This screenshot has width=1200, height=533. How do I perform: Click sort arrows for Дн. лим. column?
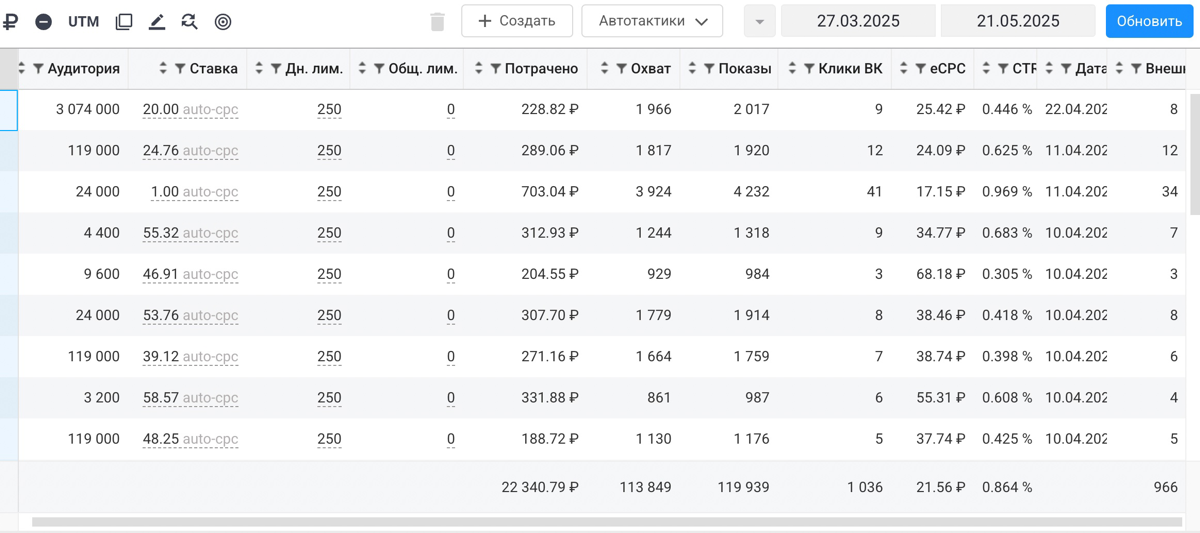tap(259, 69)
